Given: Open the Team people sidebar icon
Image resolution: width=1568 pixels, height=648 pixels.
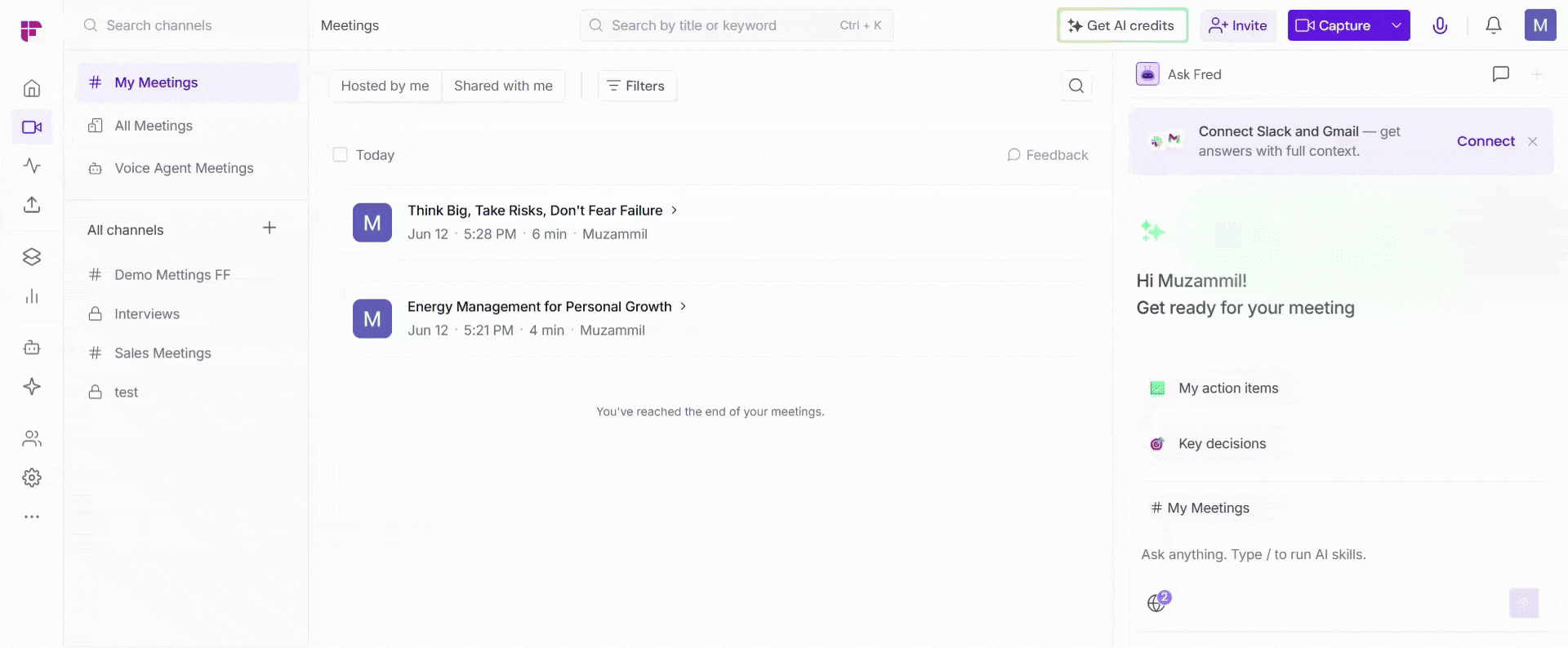Looking at the screenshot, I should [32, 439].
